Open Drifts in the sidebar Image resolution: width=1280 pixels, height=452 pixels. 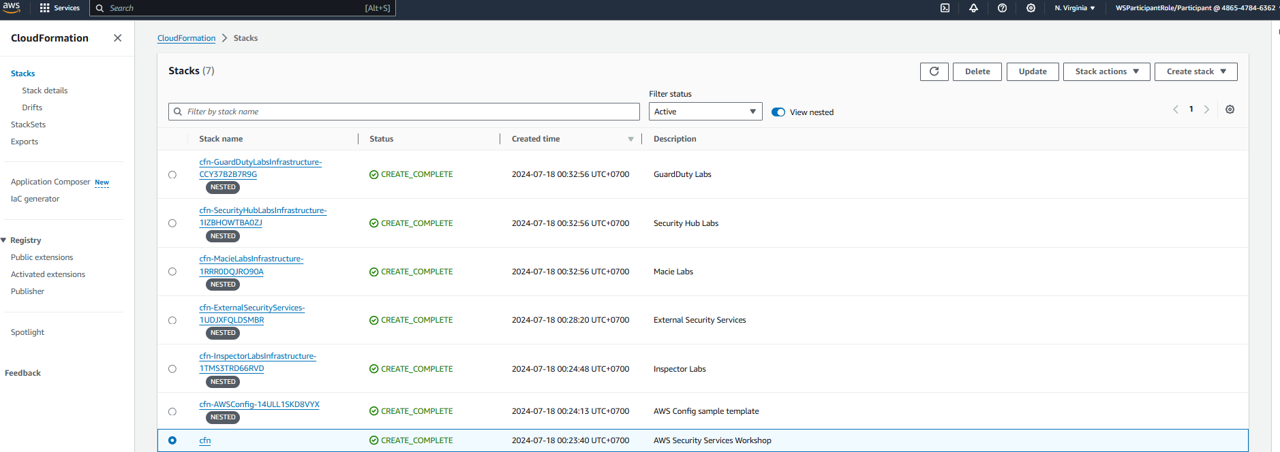32,107
